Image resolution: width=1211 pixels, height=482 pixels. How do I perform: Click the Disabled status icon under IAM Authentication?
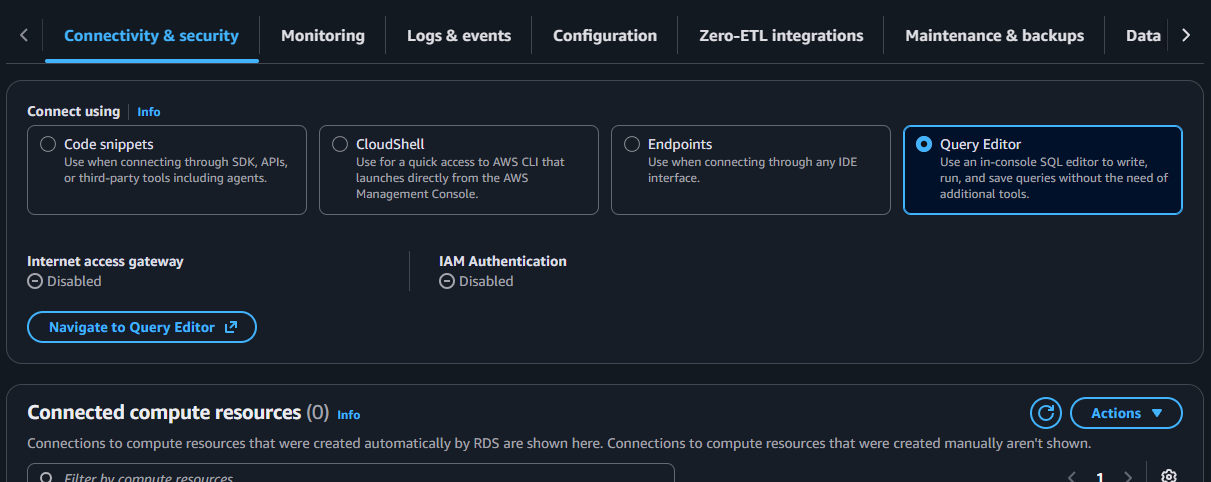coord(446,282)
